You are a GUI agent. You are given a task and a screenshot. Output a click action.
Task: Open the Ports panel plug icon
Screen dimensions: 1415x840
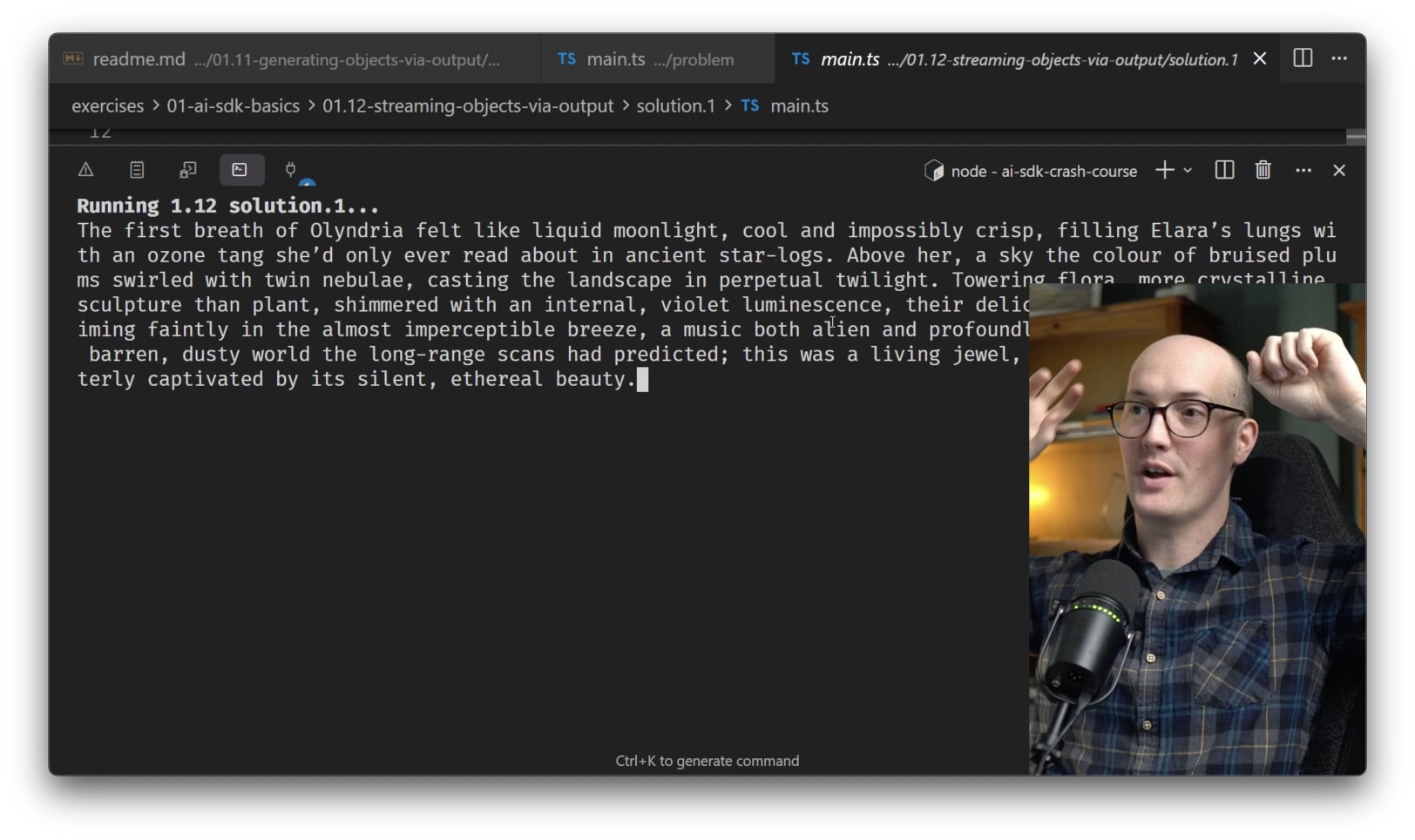click(291, 170)
